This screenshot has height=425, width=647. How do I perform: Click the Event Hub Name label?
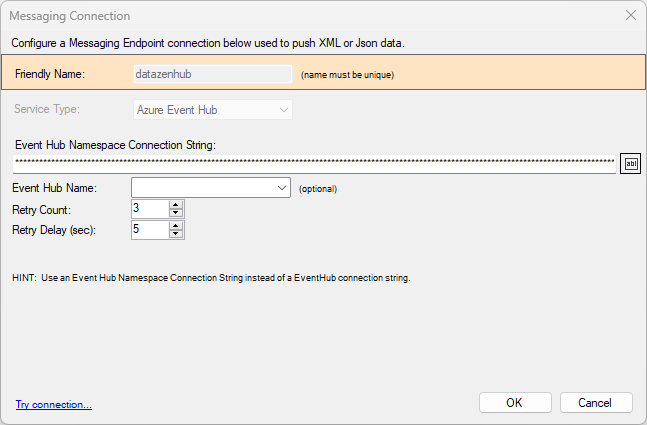[54, 188]
